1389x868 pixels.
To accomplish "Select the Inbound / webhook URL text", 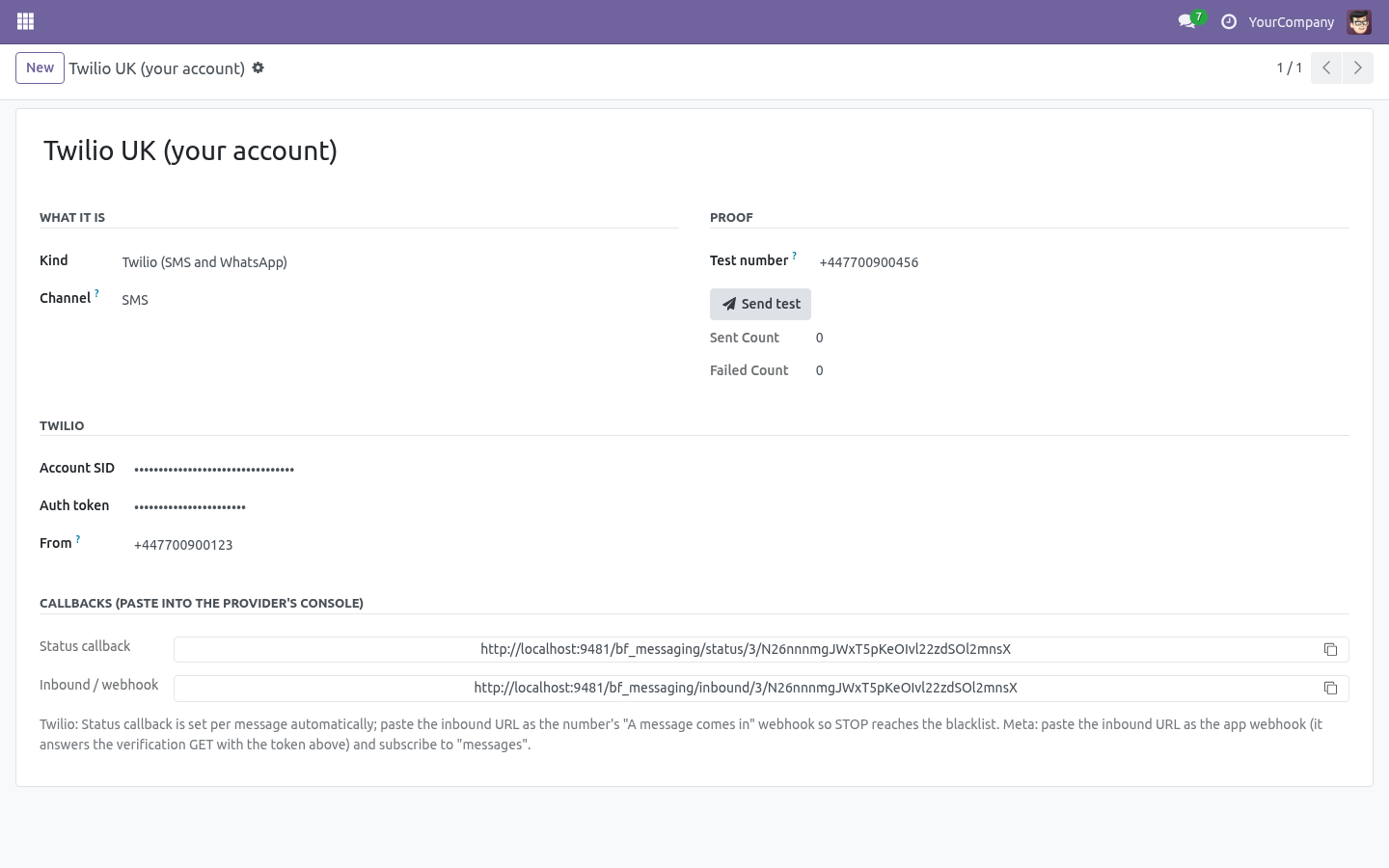I will (746, 688).
